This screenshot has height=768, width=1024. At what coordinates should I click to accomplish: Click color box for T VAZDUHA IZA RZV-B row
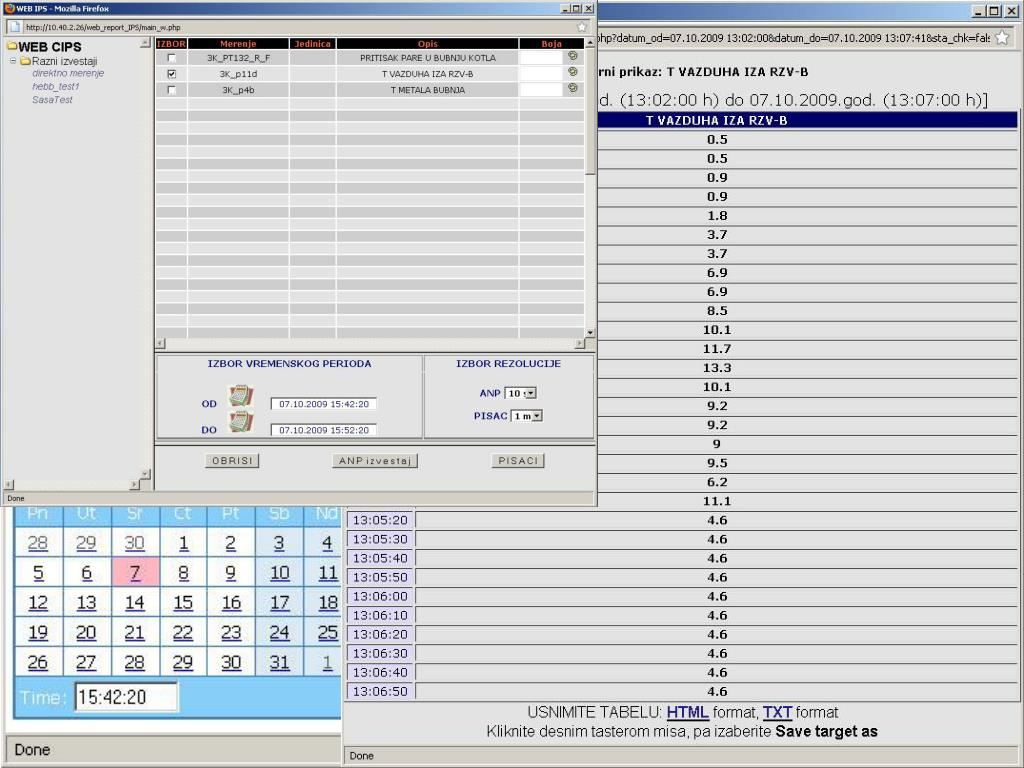tap(541, 74)
